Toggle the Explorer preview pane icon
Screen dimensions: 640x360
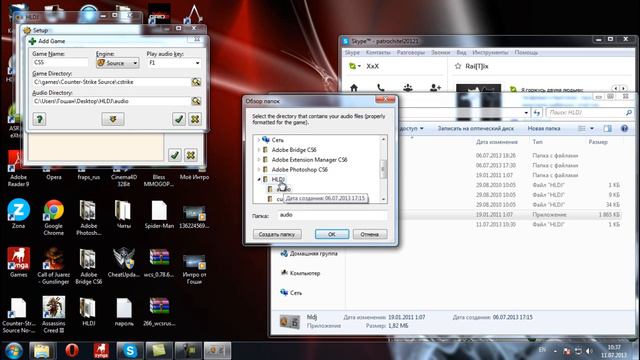[607, 129]
